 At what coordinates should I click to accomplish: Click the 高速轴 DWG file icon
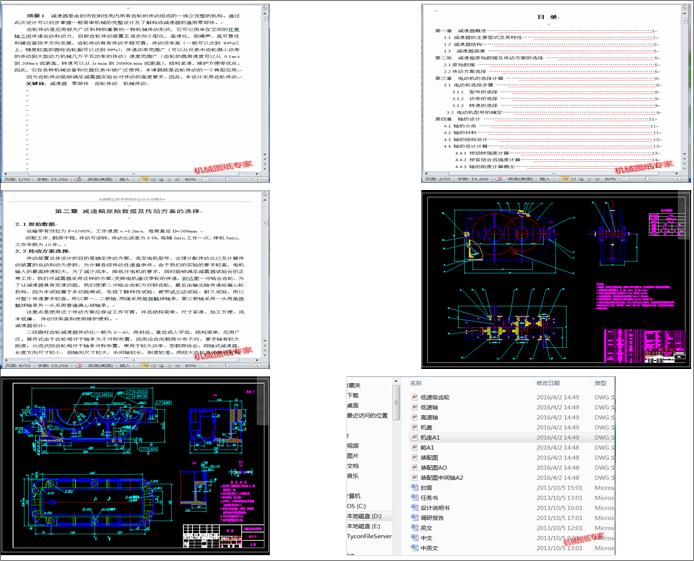pyautogui.click(x=415, y=417)
